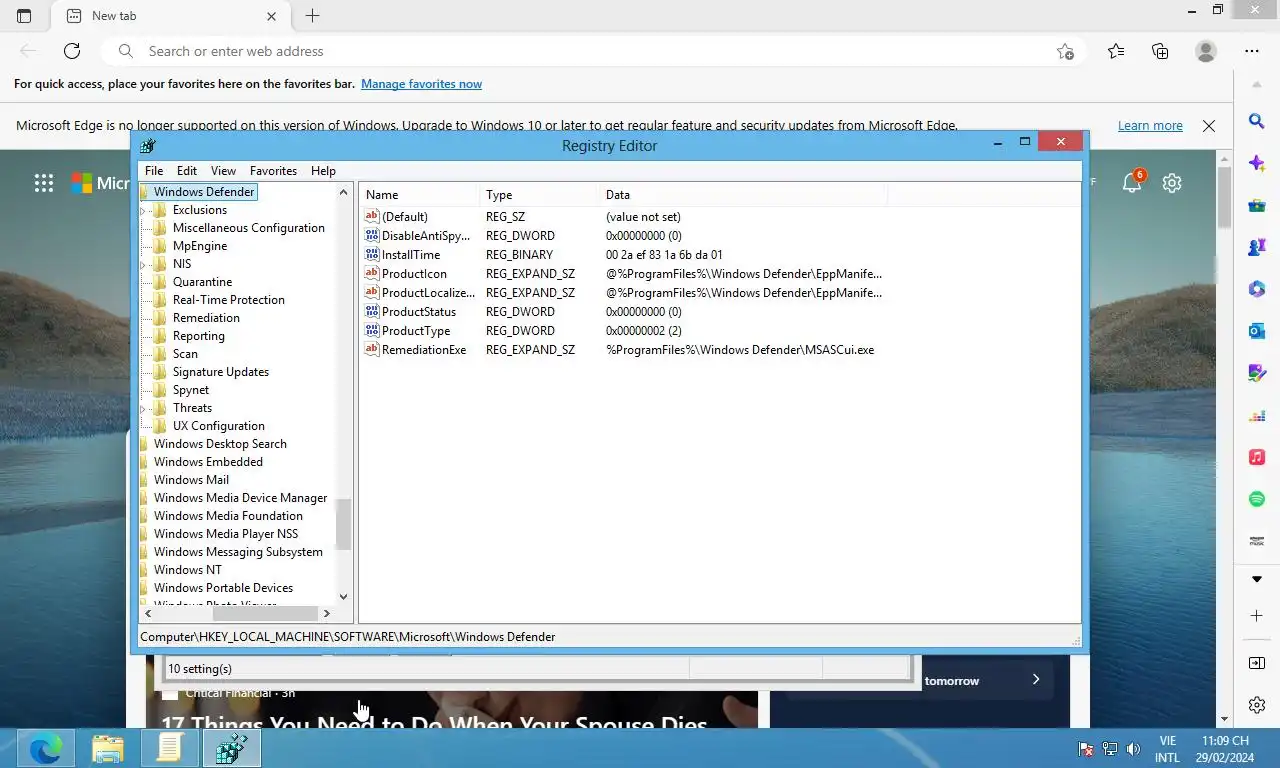Open File Explorer from the taskbar

(x=108, y=747)
